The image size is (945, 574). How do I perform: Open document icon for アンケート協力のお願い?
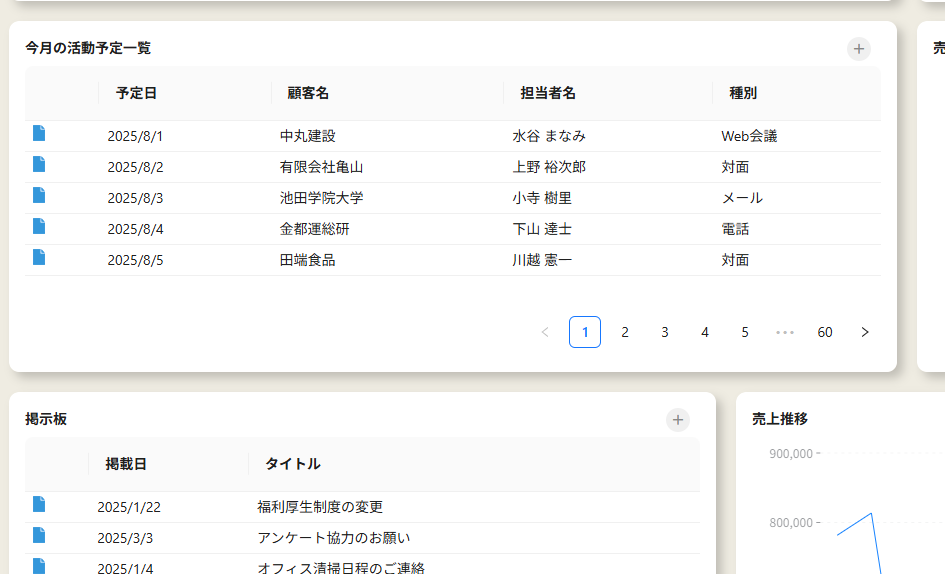pos(39,536)
